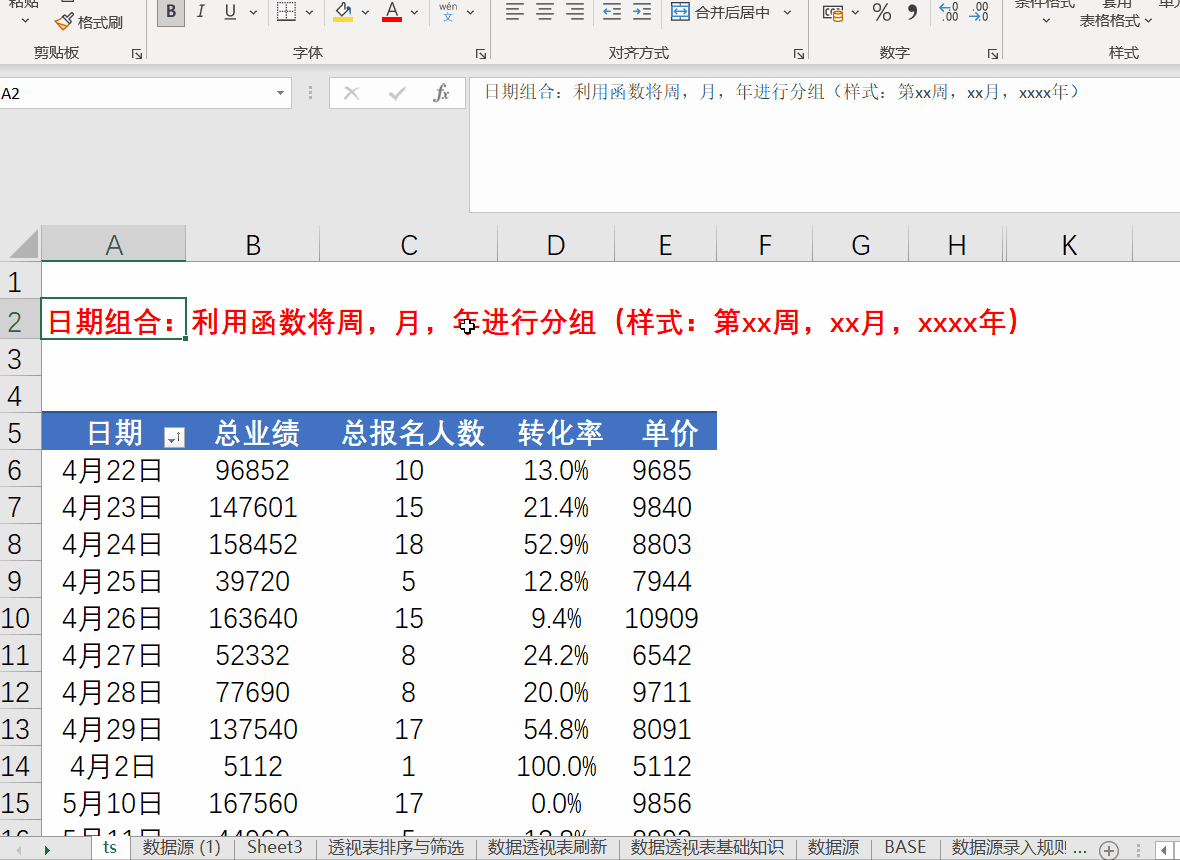
Task: Click the borders icon
Action: 286,12
